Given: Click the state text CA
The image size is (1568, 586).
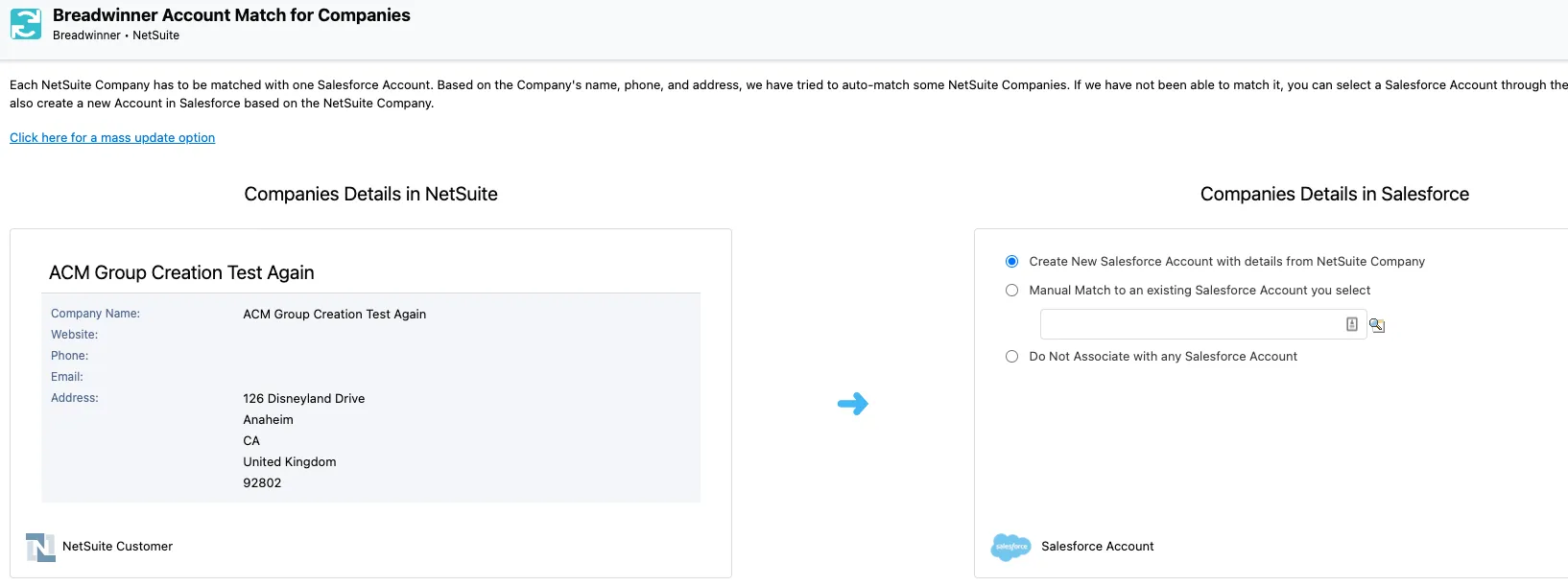Looking at the screenshot, I should click(251, 441).
